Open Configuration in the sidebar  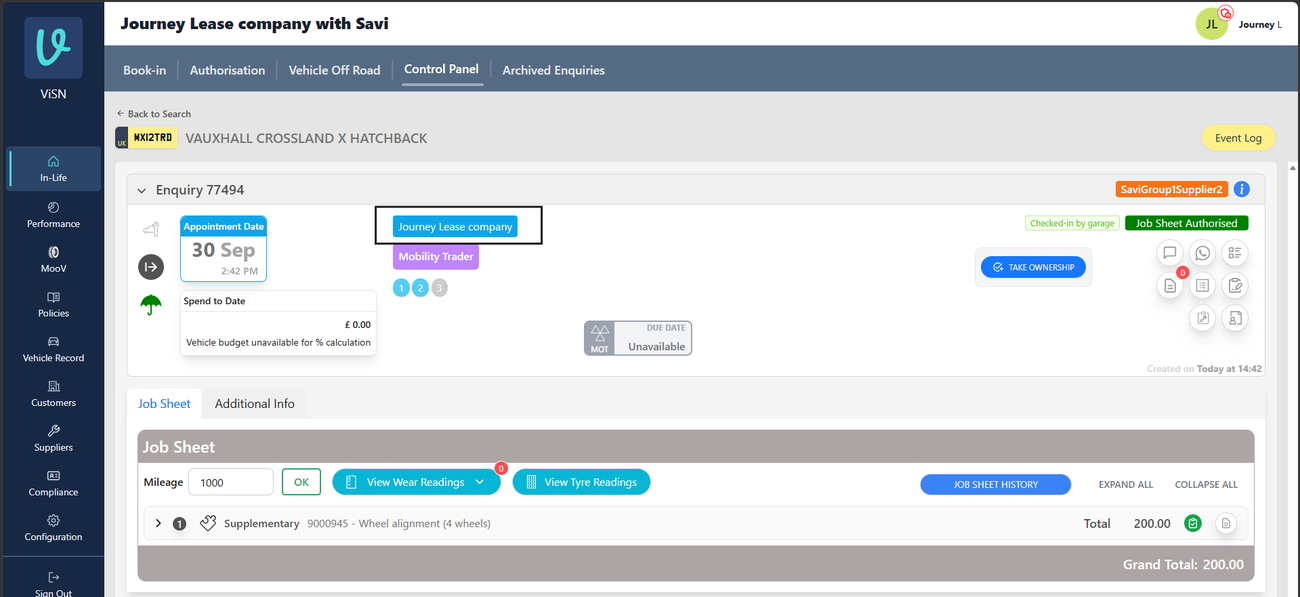pos(54,527)
